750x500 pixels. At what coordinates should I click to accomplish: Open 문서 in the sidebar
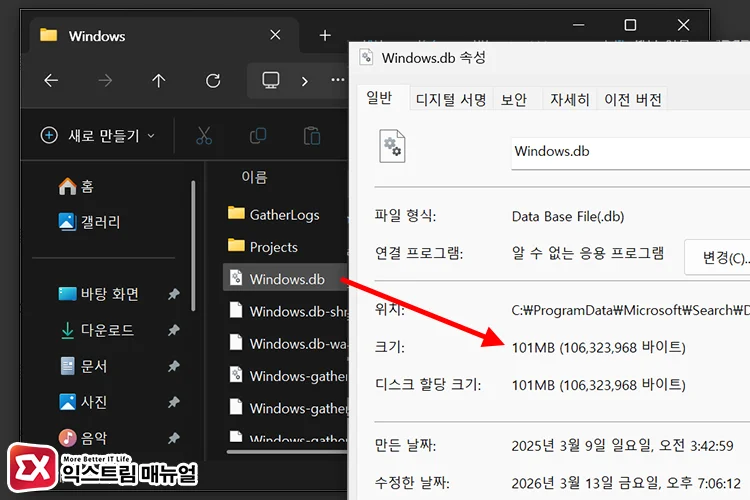84,366
